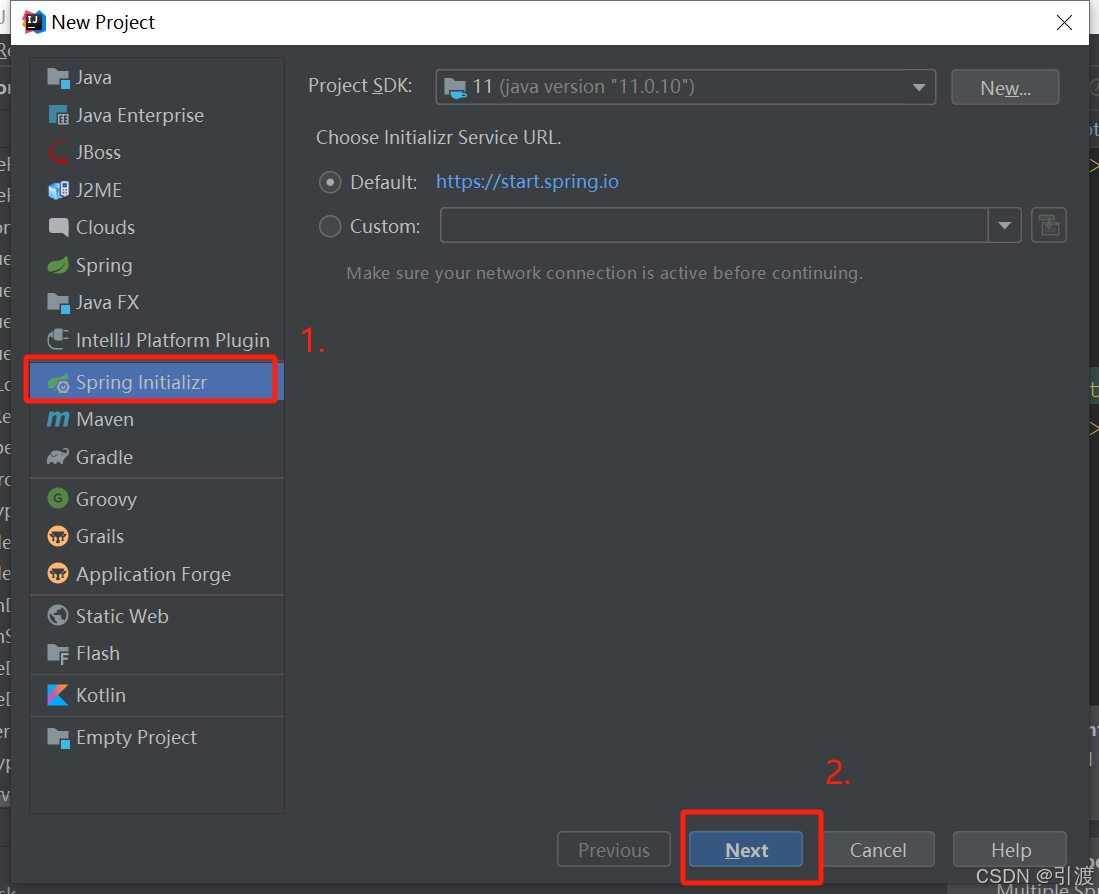1099x894 pixels.
Task: Choose Gradle project type
Action: coord(104,457)
